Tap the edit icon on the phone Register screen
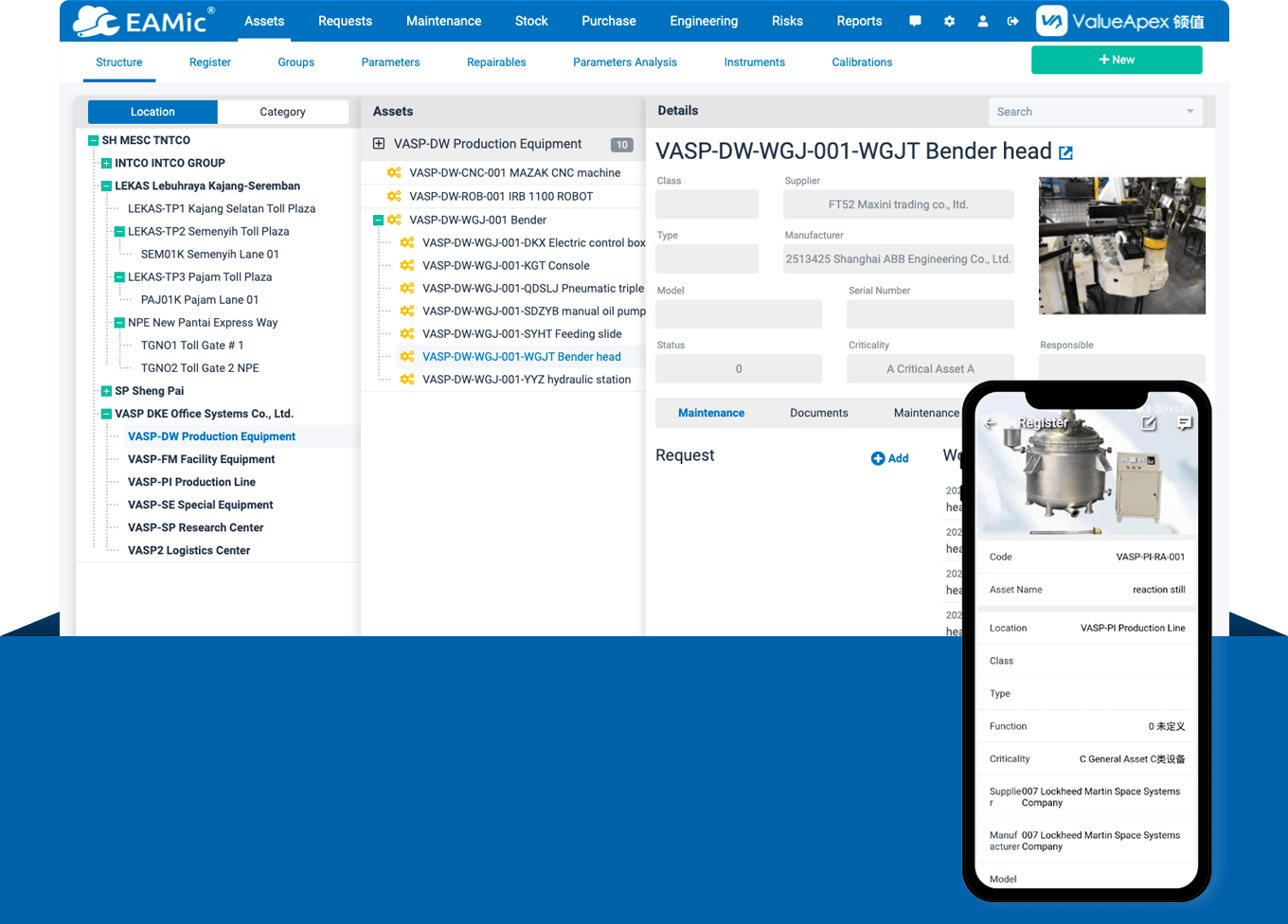This screenshot has width=1288, height=924. click(x=1149, y=423)
